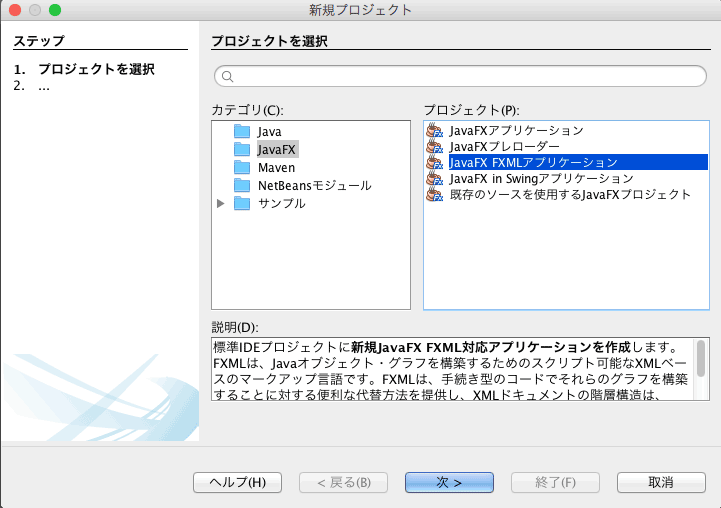Screen dimensions: 721x508
Task: Select the サンプル category
Action: pyautogui.click(x=281, y=203)
